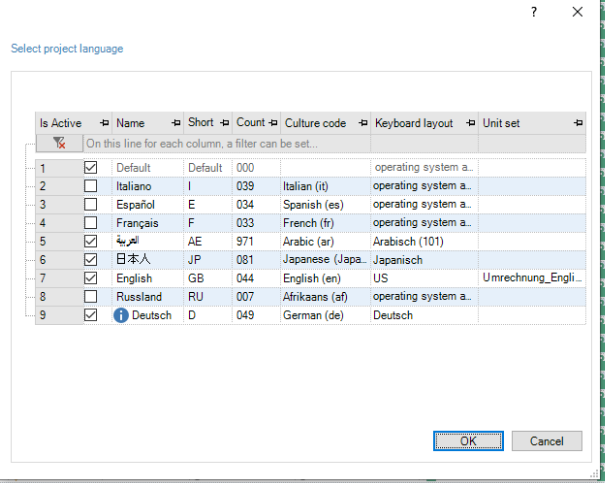Select row number 9 header
The height and width of the screenshot is (484, 605).
[x=59, y=315]
